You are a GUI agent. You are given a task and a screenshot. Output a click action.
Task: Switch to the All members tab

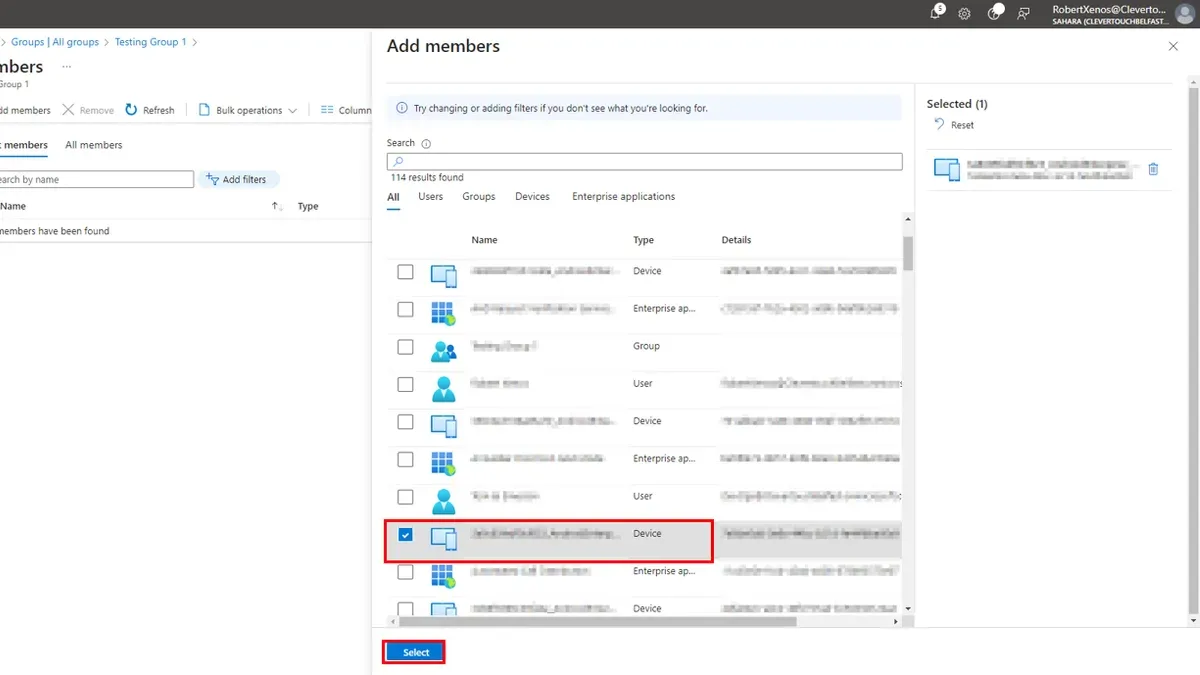[x=94, y=145]
